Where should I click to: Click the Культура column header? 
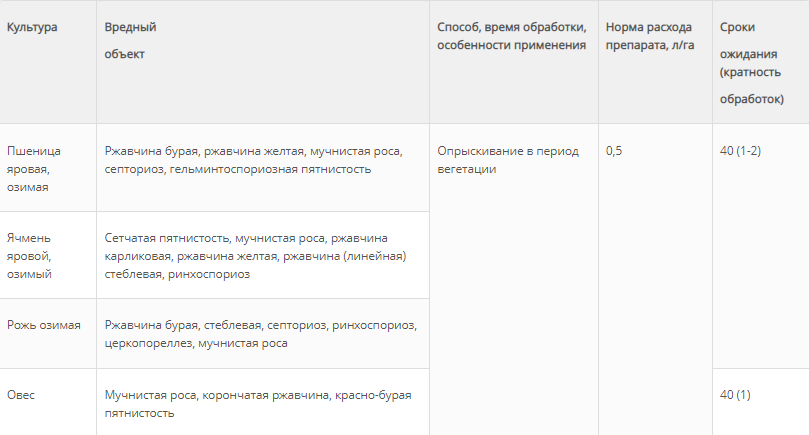pos(32,27)
